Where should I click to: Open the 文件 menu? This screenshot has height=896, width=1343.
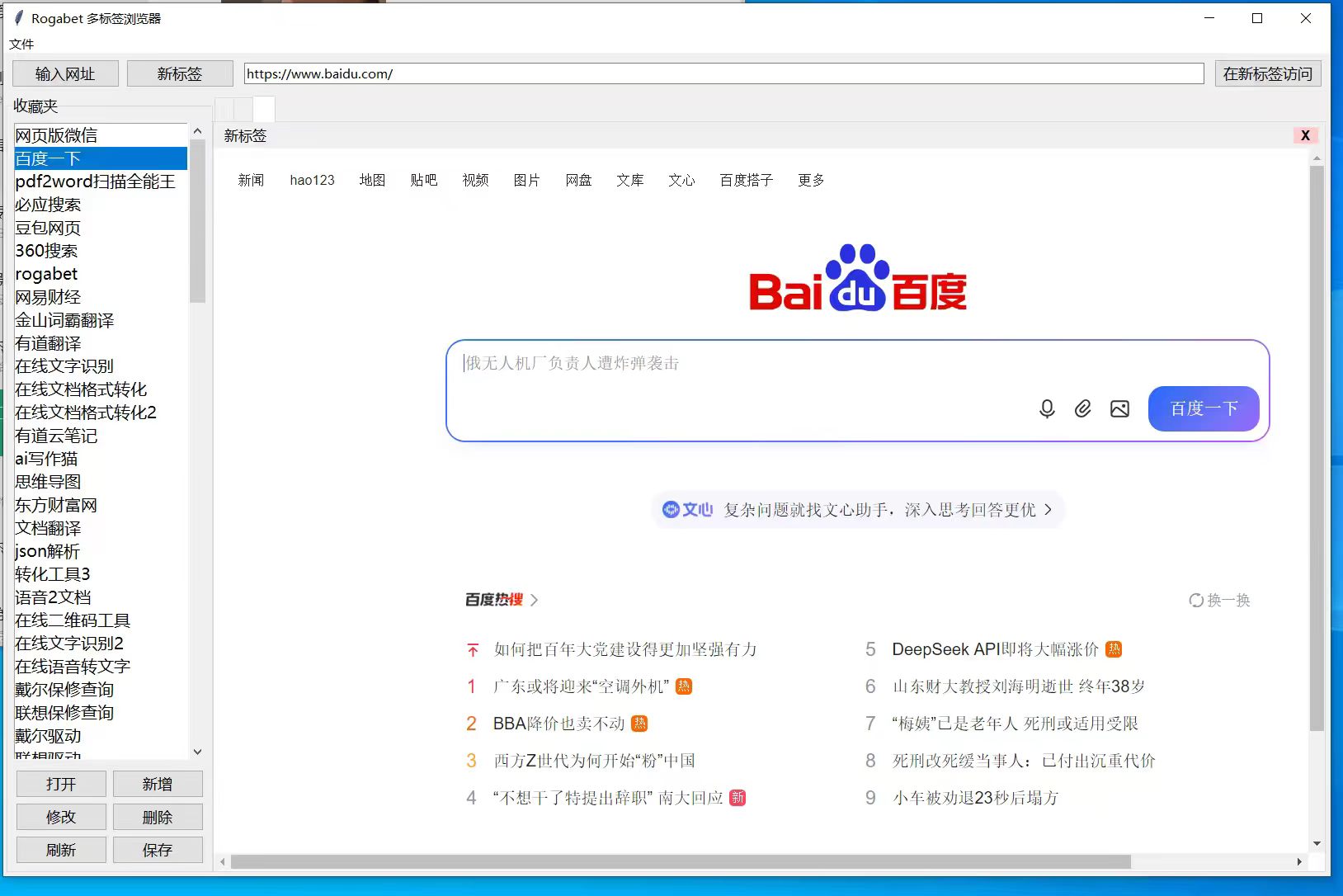click(21, 44)
